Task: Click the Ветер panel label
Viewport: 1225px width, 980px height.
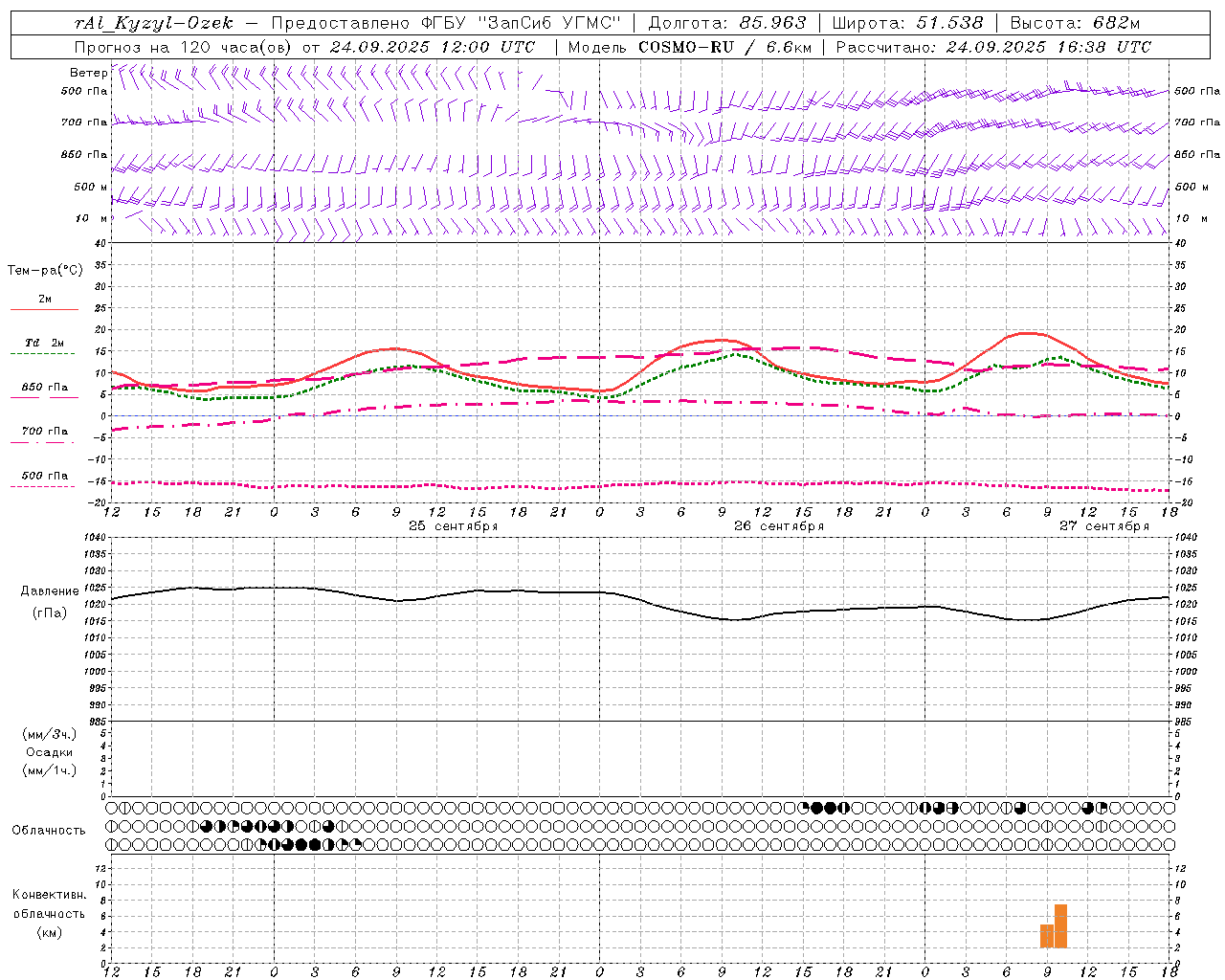Action: coord(88,73)
